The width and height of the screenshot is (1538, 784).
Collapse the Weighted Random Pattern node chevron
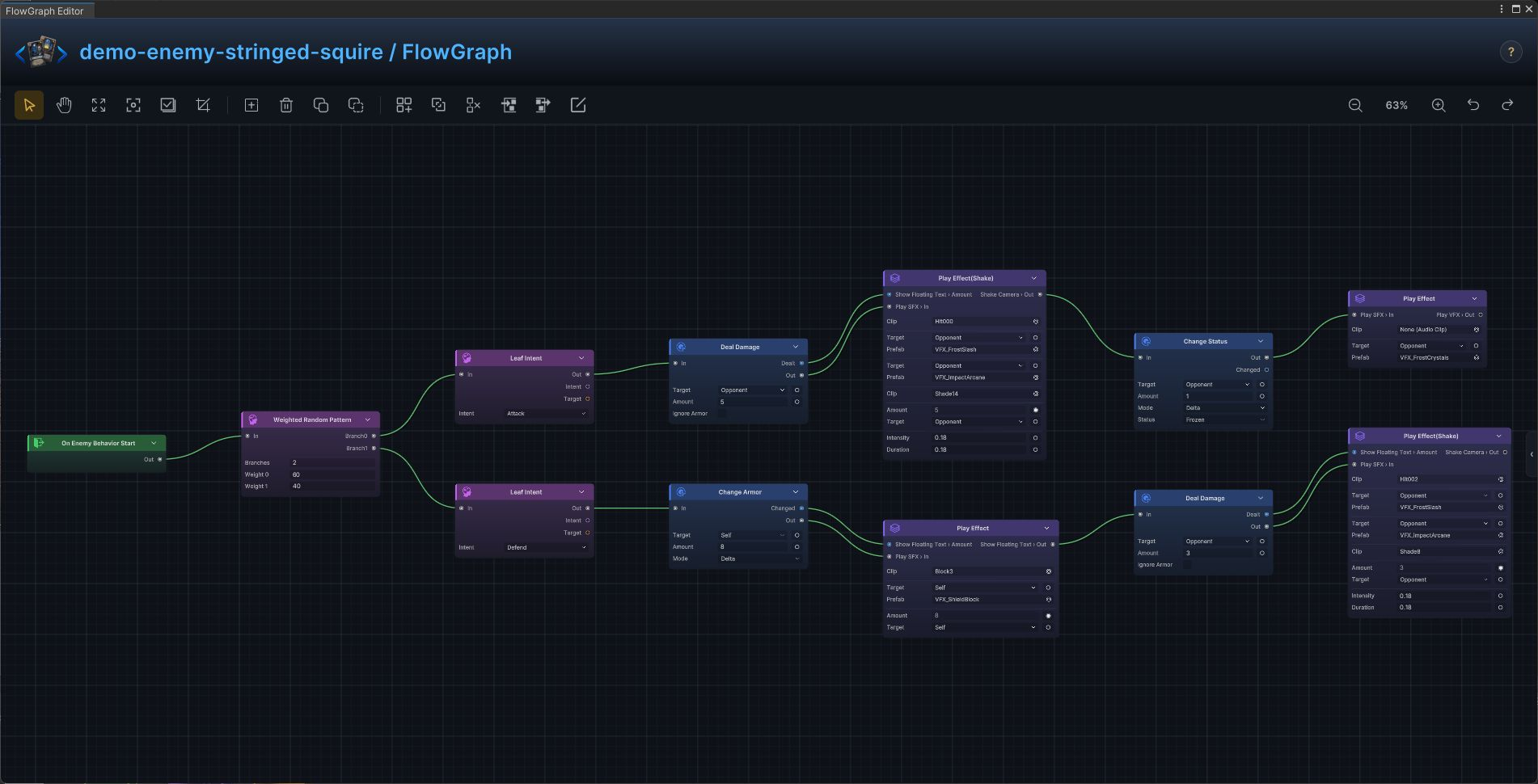pos(368,419)
